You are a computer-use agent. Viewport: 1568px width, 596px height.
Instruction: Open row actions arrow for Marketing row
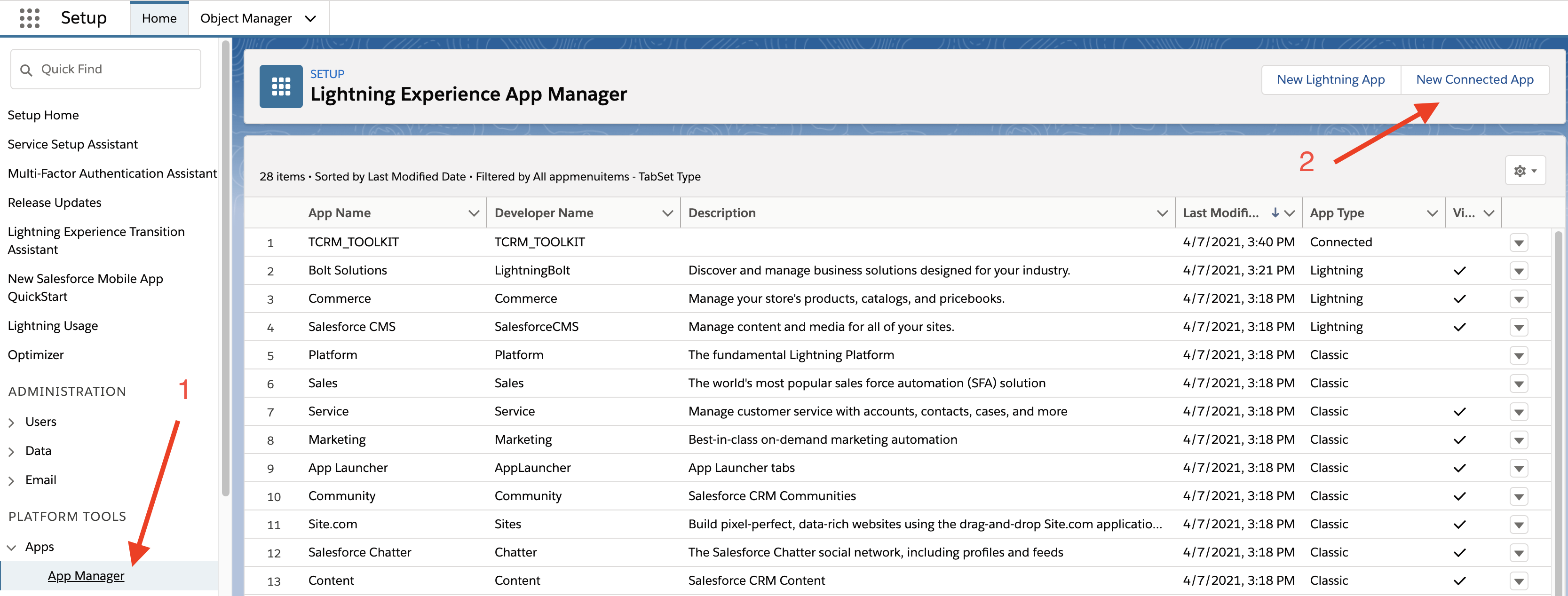click(x=1519, y=439)
